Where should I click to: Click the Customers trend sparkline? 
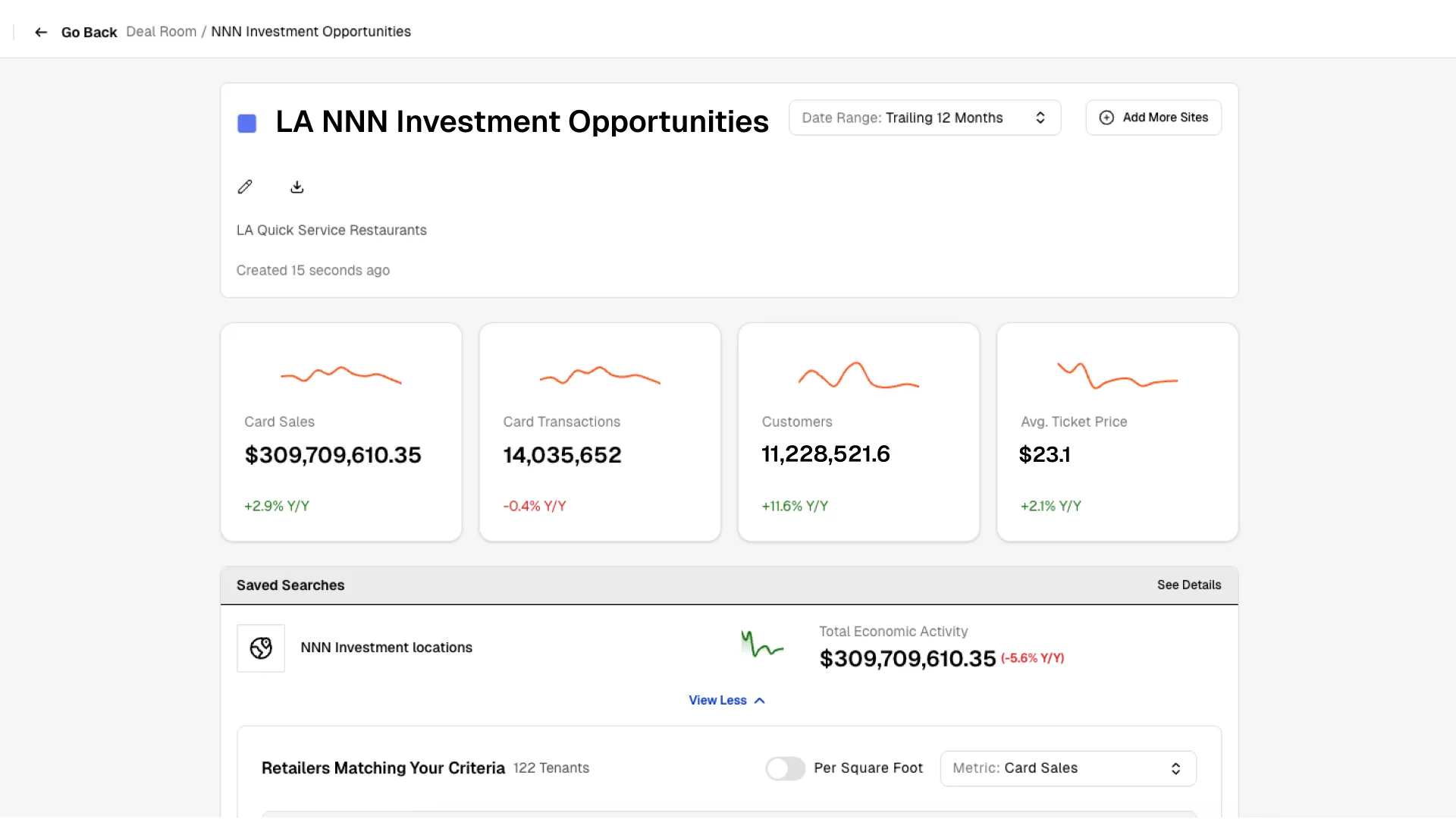tap(858, 375)
